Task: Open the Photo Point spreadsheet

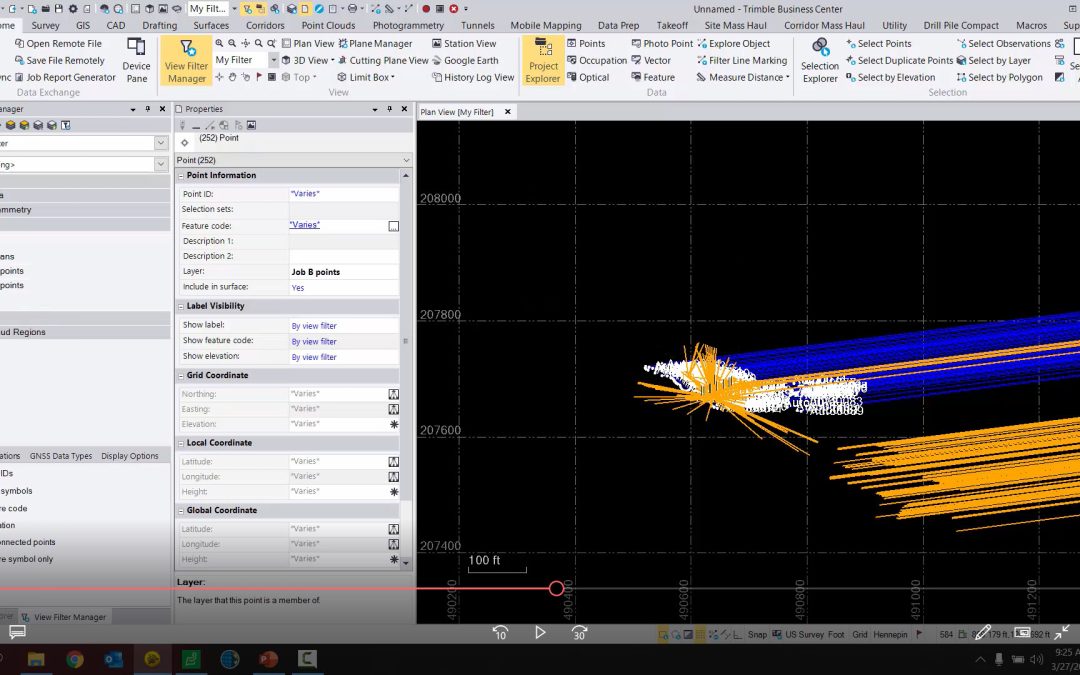Action: (x=662, y=43)
